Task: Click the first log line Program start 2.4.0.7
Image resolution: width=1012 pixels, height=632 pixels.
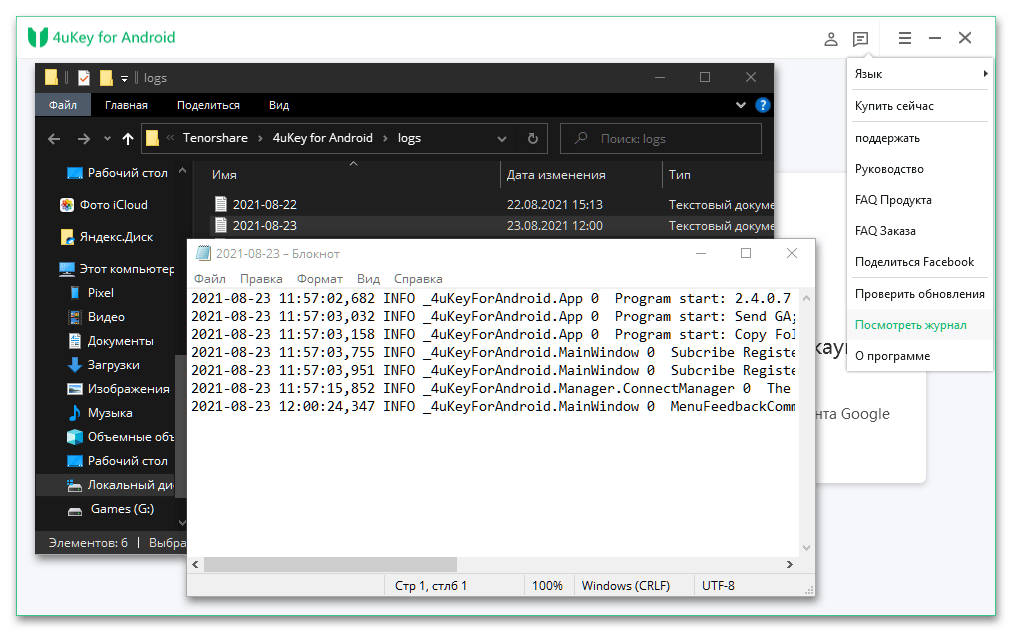Action: (x=491, y=298)
